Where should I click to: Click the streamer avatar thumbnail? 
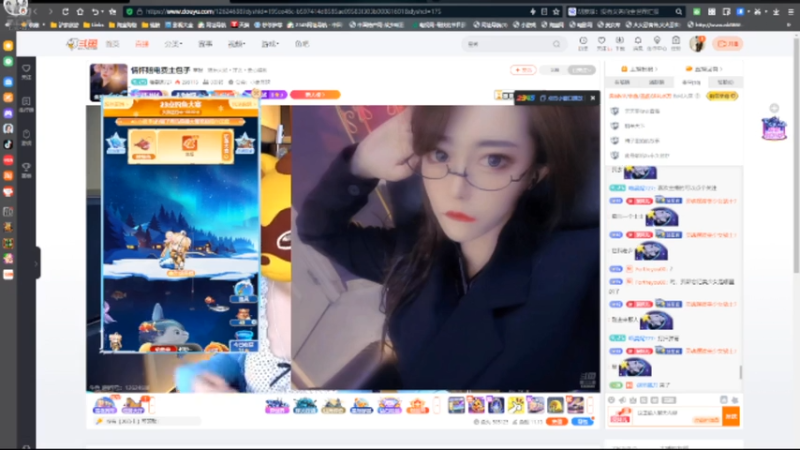(x=108, y=81)
